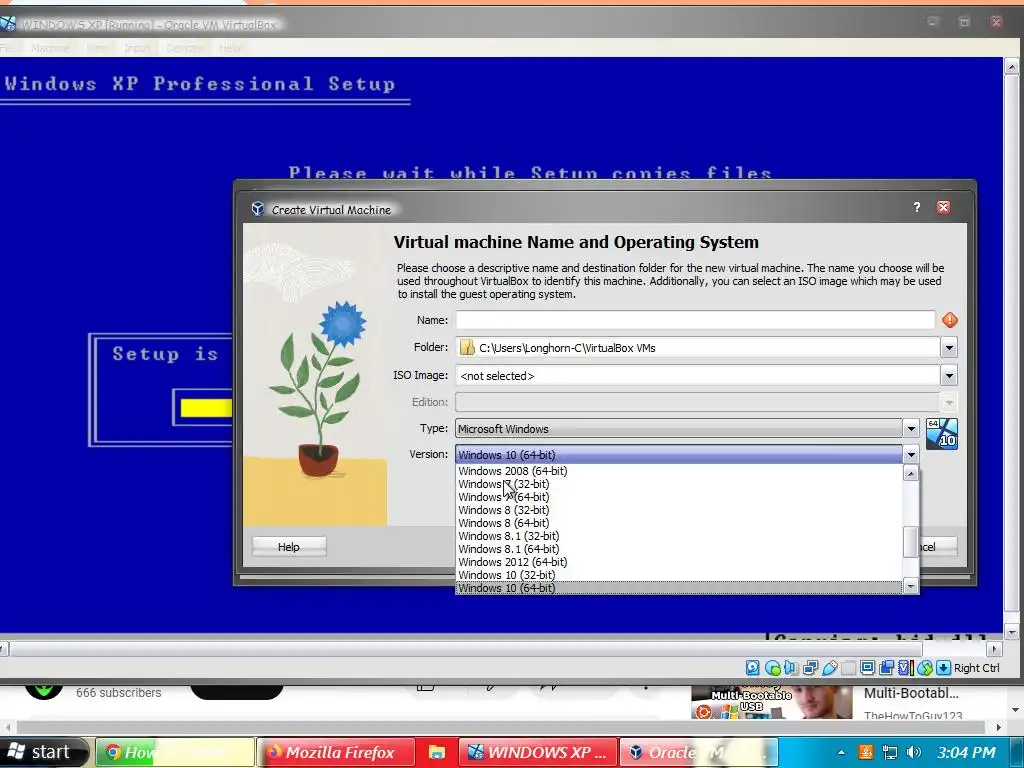Click the network adapters status icon

tap(810, 667)
